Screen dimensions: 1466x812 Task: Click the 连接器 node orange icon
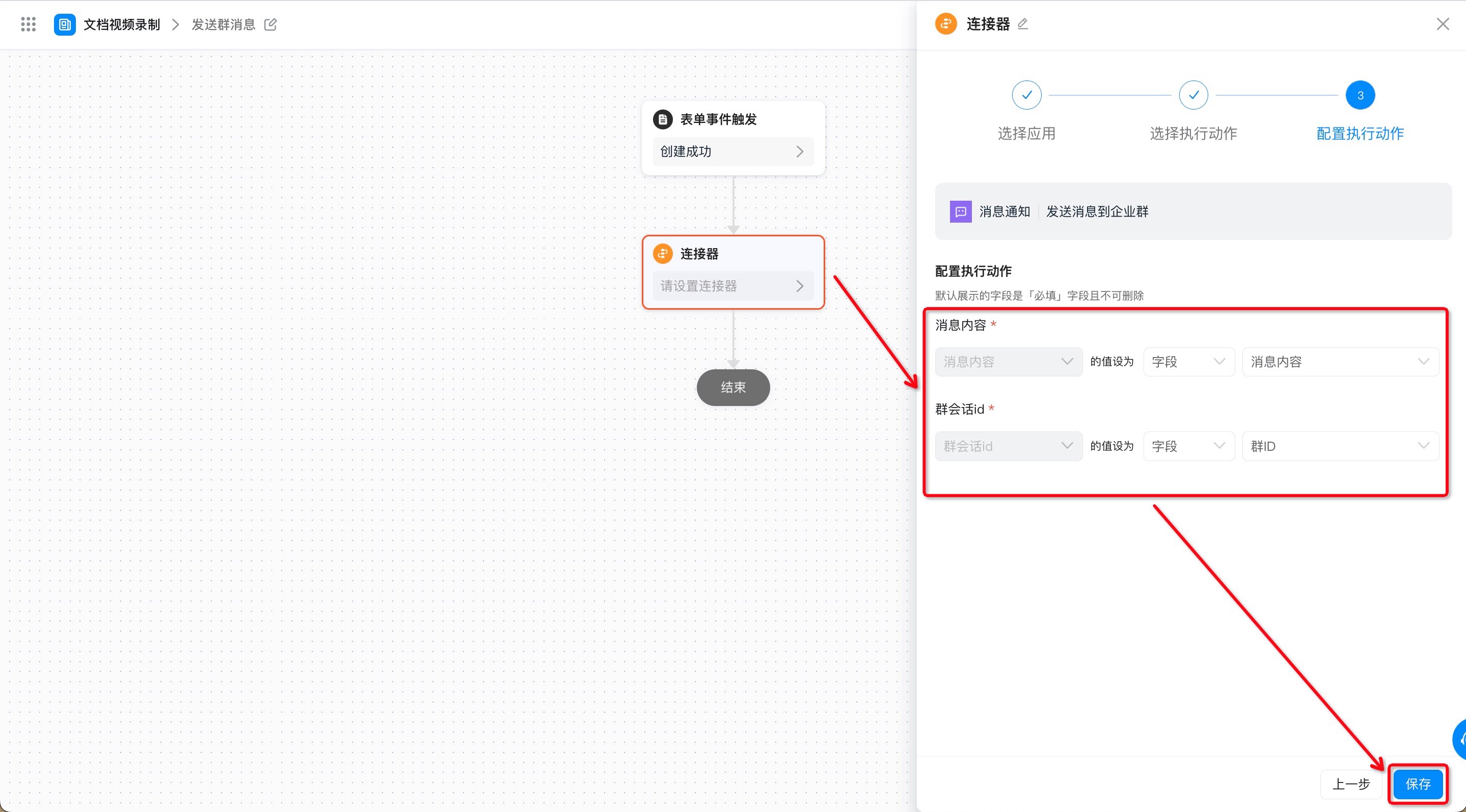pos(662,254)
